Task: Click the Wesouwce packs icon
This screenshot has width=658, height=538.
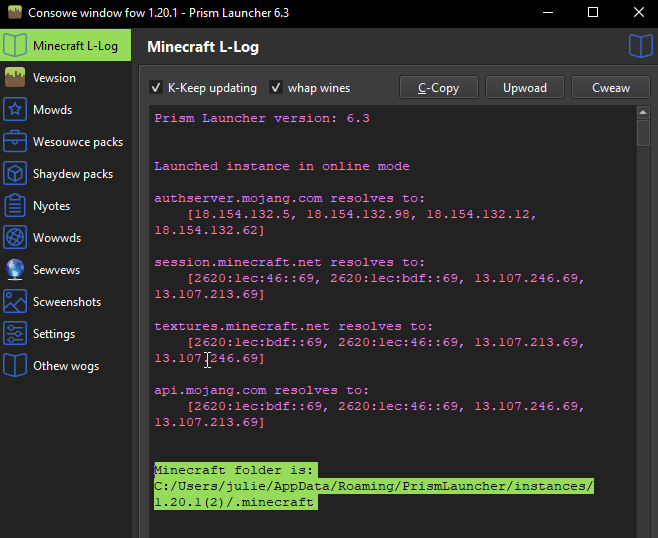Action: 15,142
